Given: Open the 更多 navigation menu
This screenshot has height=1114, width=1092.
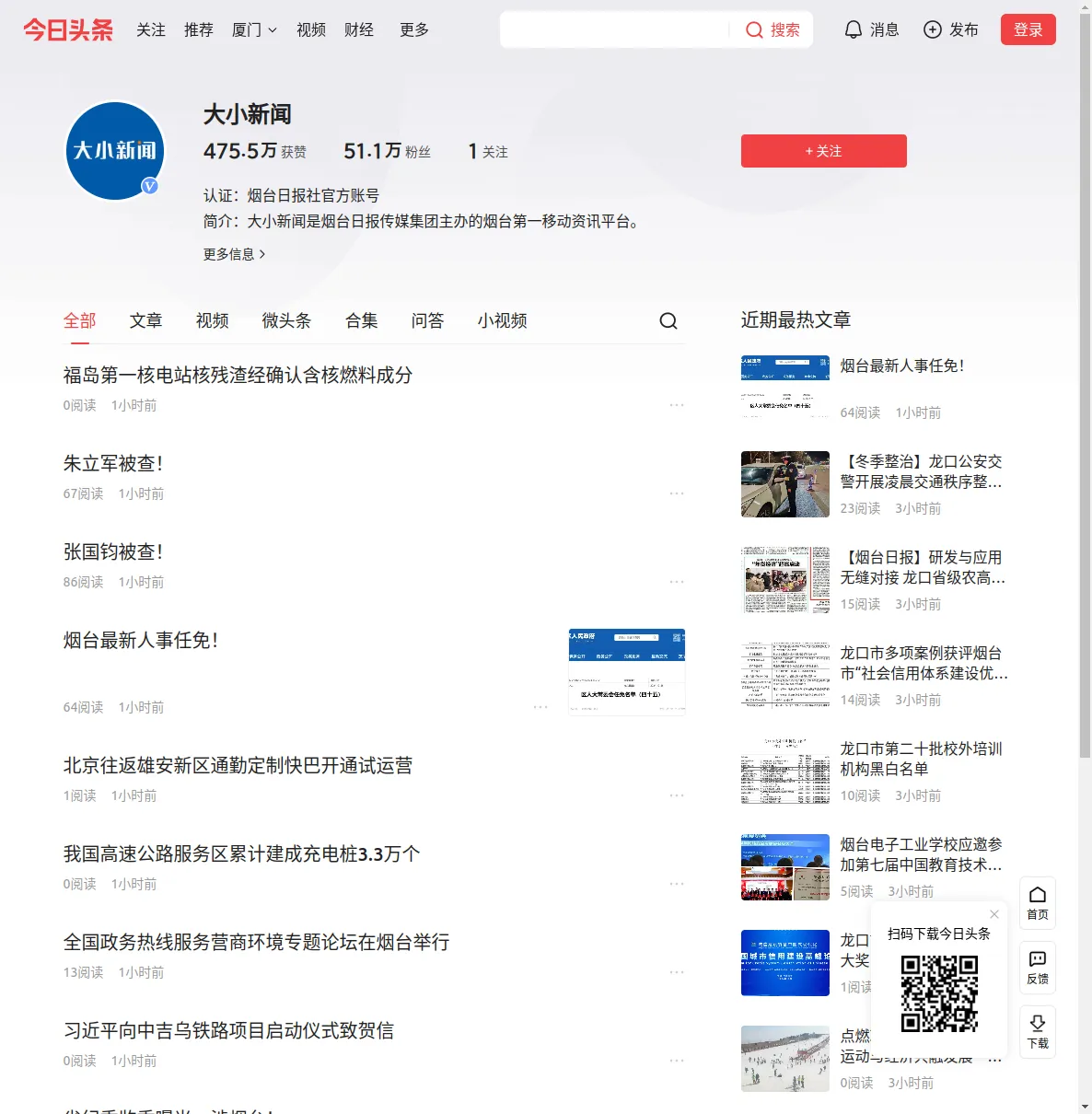Looking at the screenshot, I should coord(414,30).
